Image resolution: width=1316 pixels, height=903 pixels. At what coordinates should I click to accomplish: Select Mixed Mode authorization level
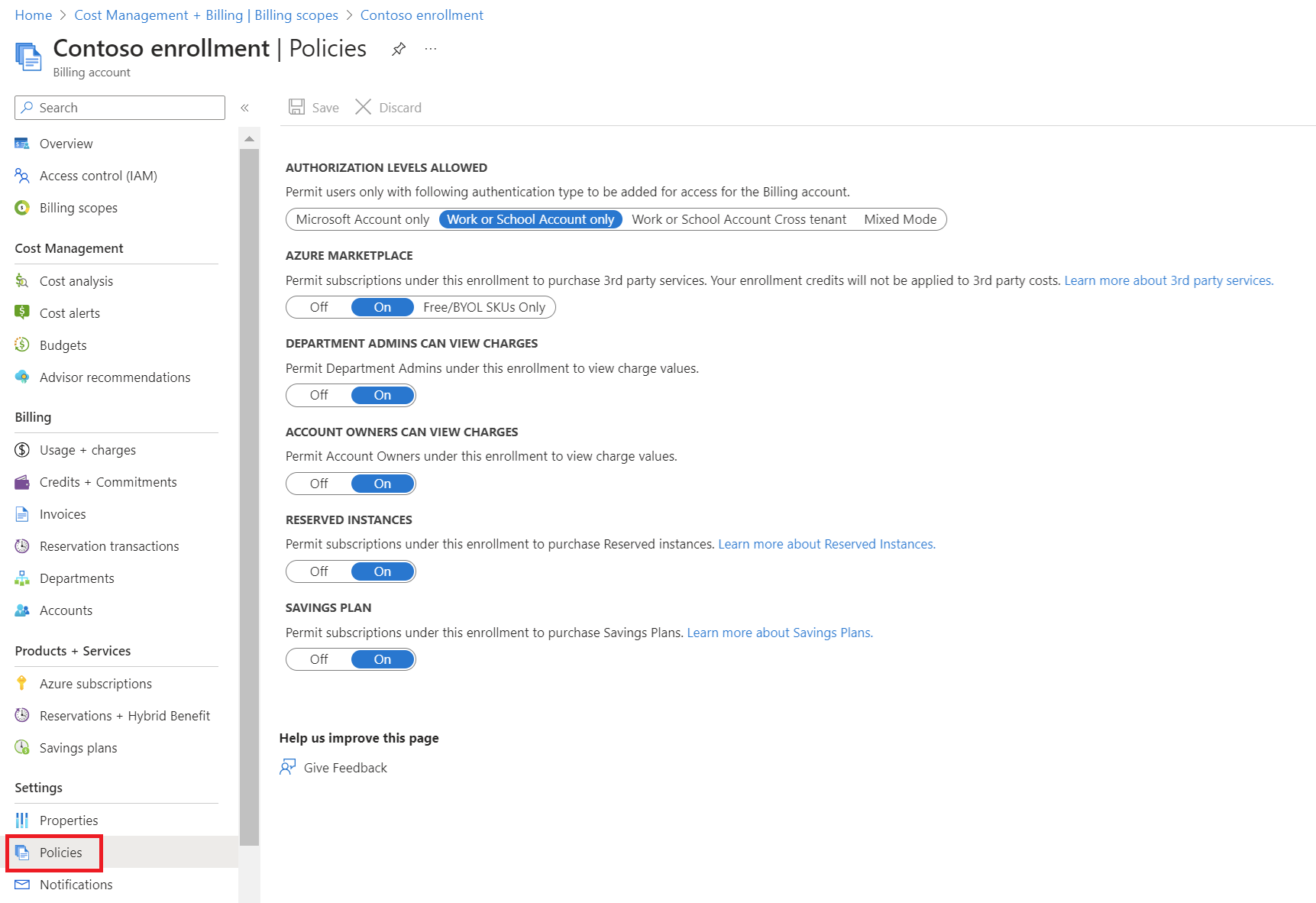[900, 219]
